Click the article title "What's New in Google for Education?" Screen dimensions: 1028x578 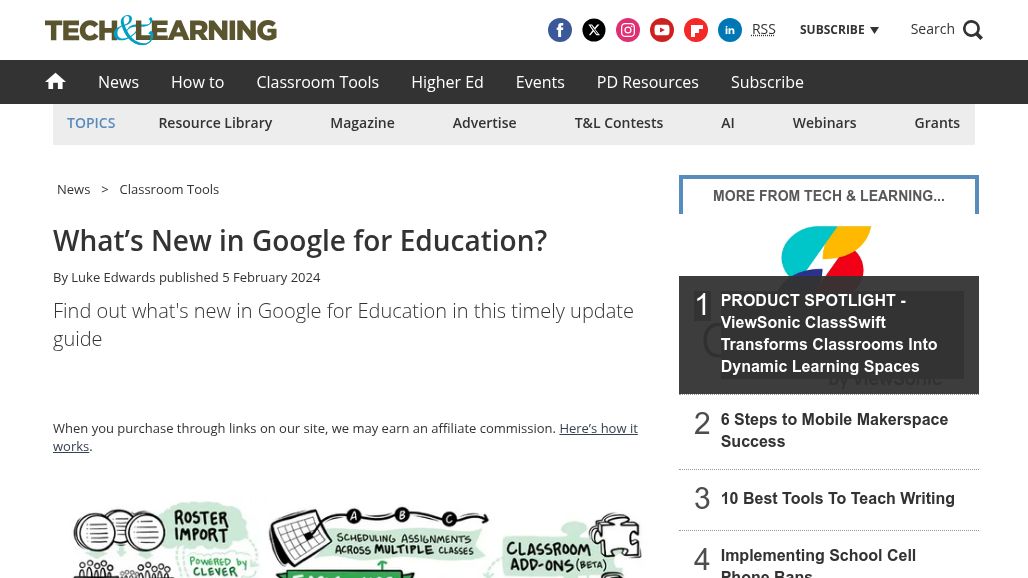300,241
